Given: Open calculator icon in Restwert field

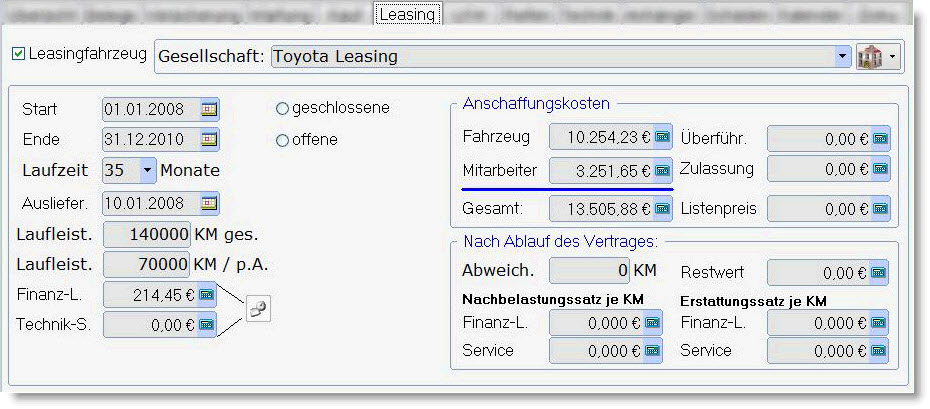Looking at the screenshot, I should tap(879, 273).
